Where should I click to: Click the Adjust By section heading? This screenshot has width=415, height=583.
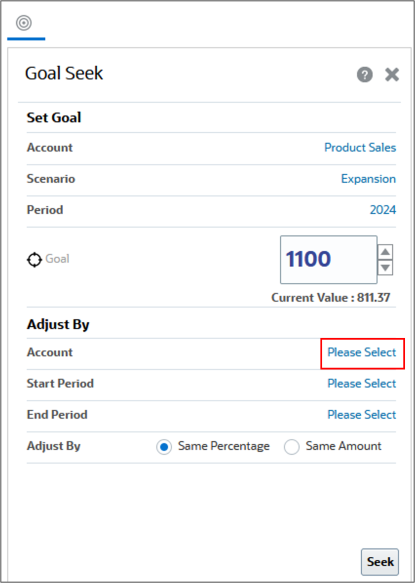click(58, 325)
